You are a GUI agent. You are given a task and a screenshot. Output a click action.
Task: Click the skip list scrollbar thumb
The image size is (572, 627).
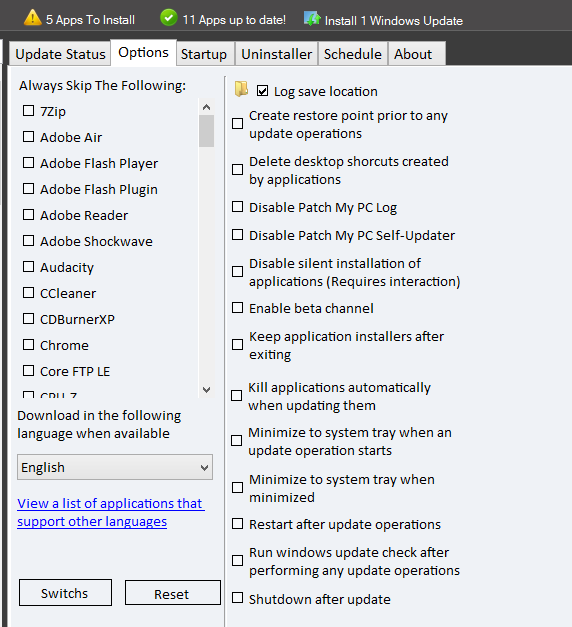pyautogui.click(x=206, y=131)
